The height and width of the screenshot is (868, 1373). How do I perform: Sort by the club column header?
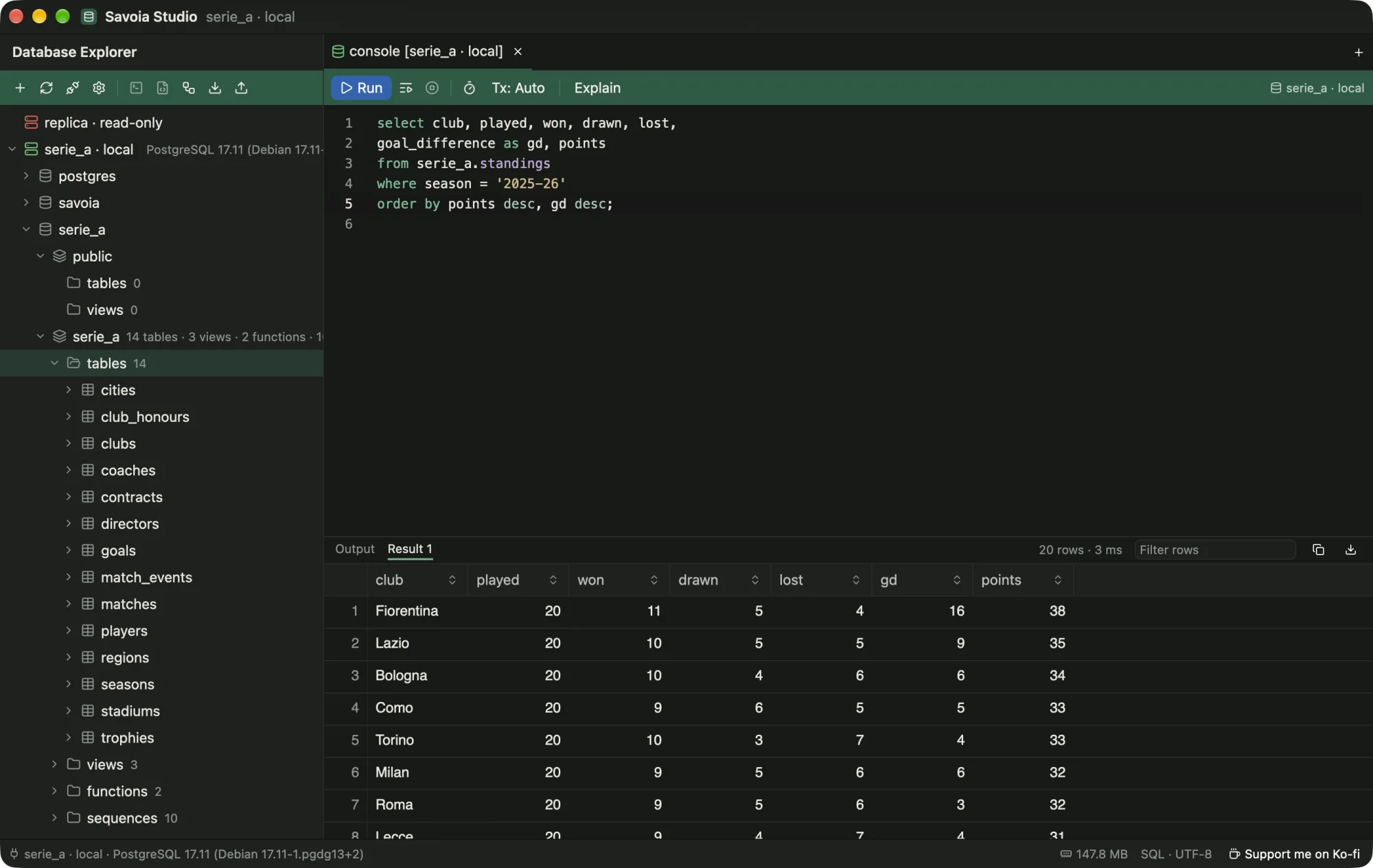417,580
